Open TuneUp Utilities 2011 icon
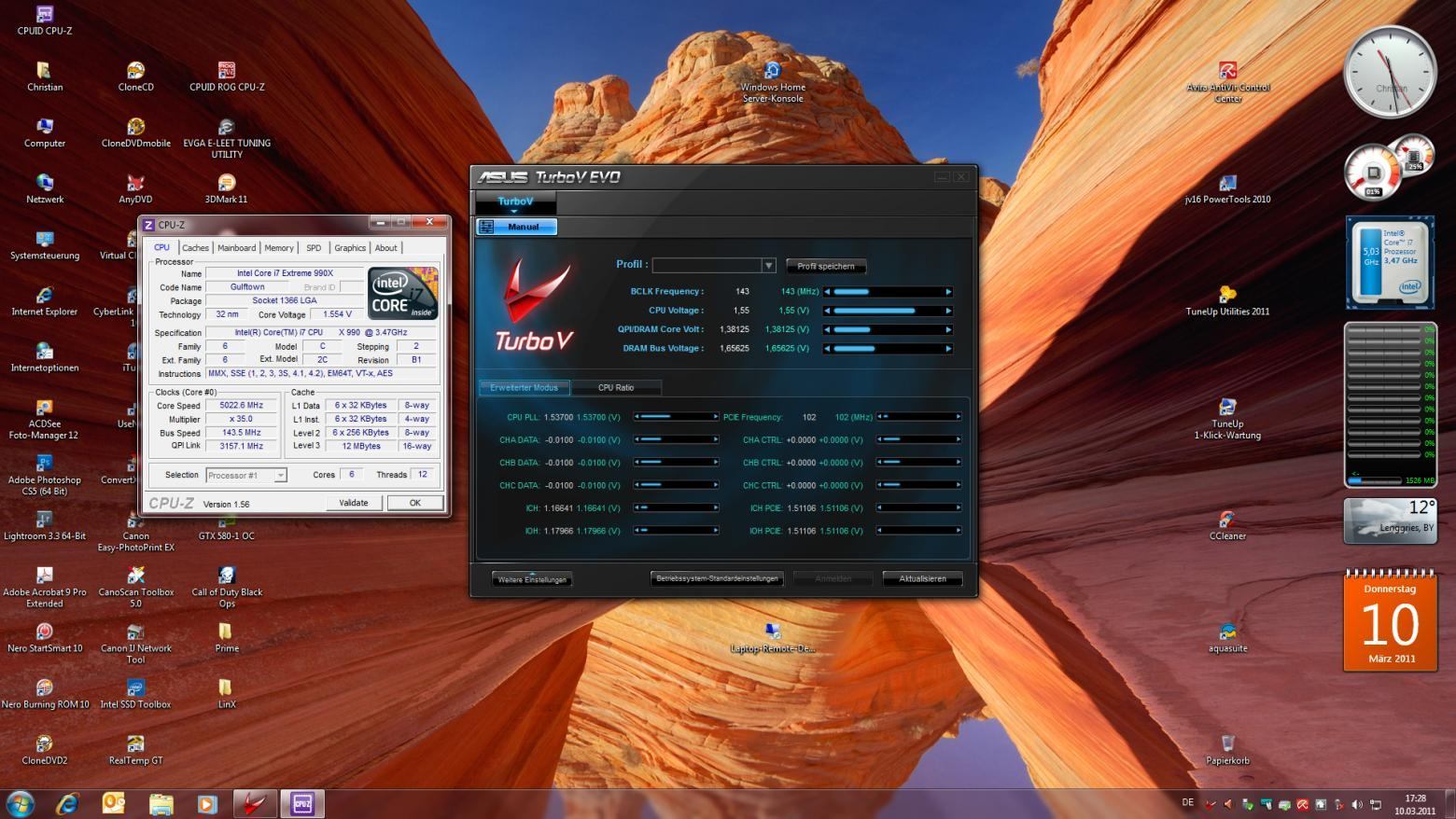 pyautogui.click(x=1227, y=301)
